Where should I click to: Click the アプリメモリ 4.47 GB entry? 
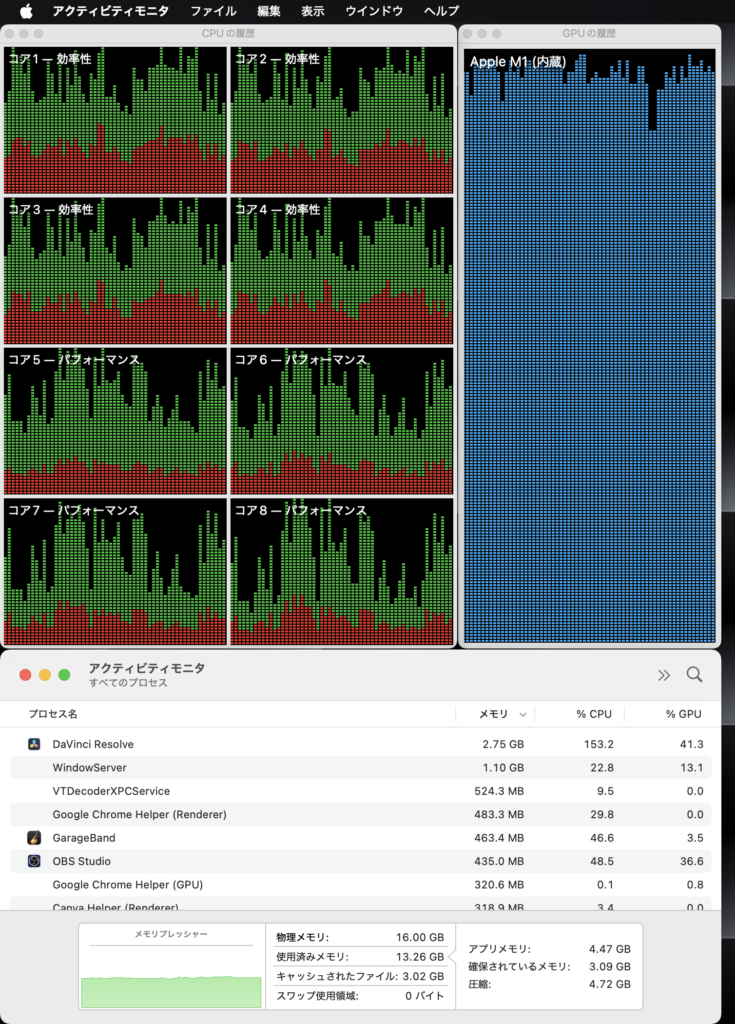coord(549,949)
